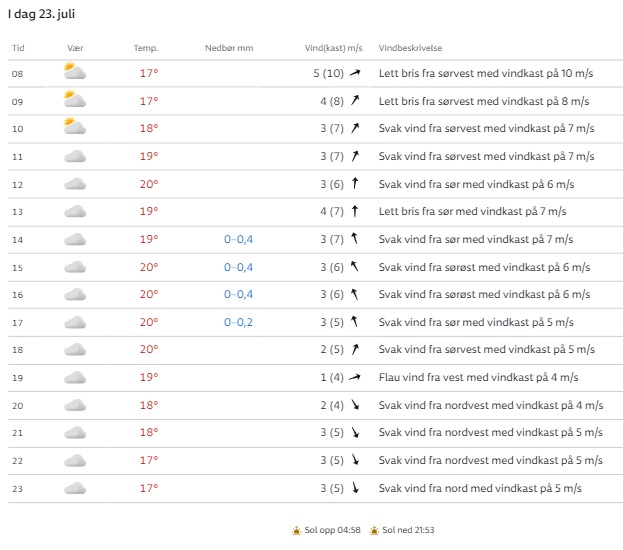623x550 pixels.
Task: Click the partly sunny weather icon at 10
Action: click(x=74, y=127)
